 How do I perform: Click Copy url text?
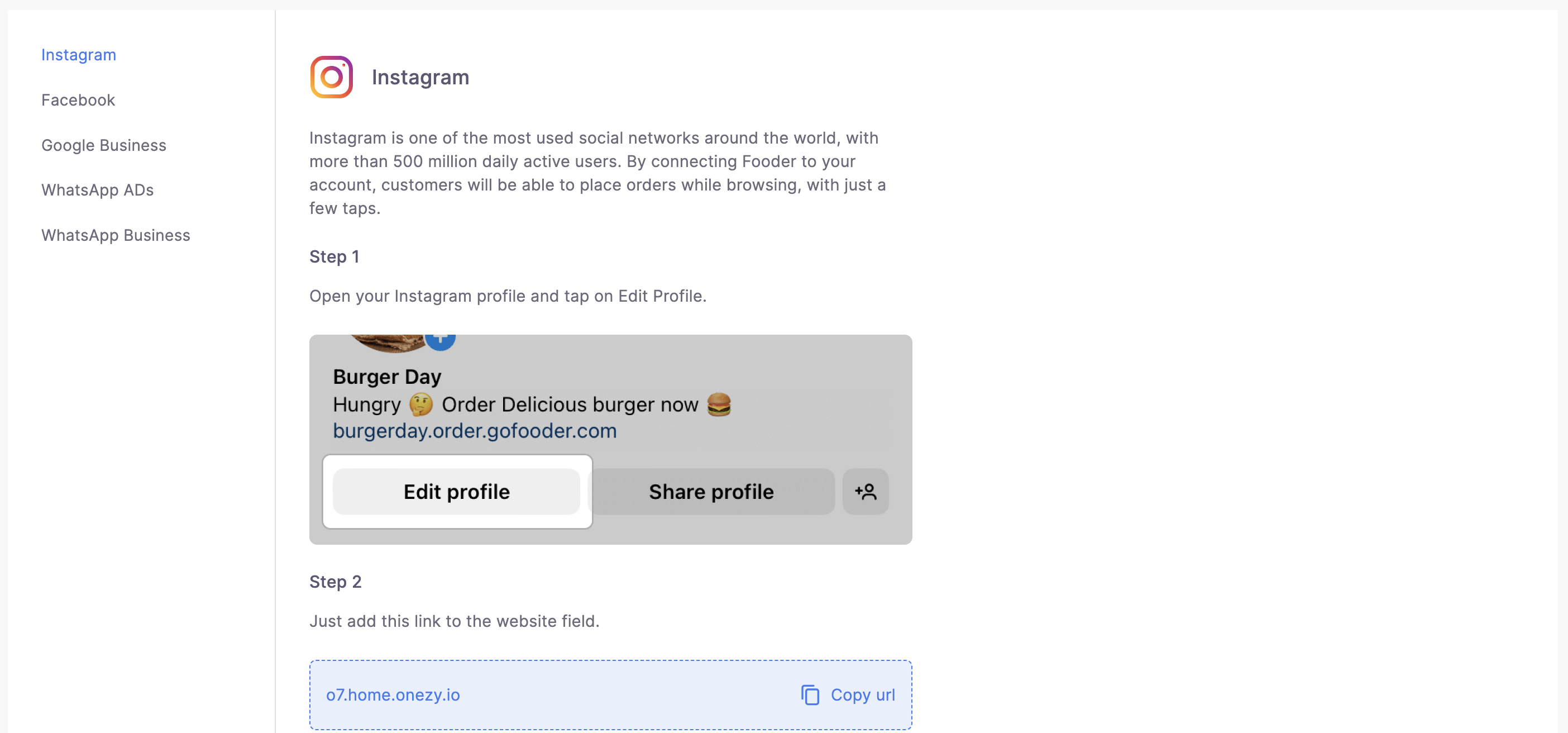[x=863, y=694]
